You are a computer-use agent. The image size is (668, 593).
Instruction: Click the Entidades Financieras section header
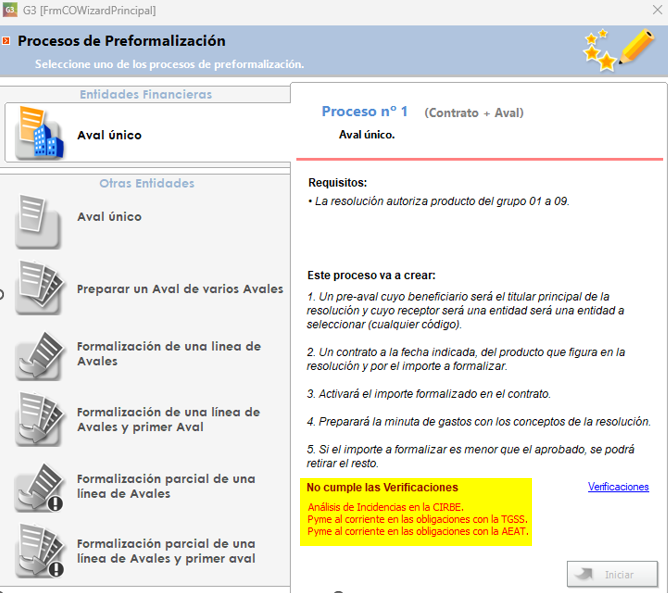146,94
